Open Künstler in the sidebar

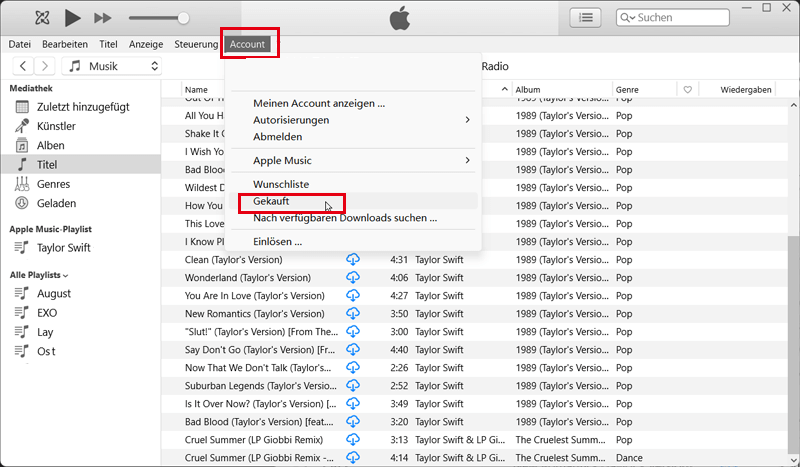(x=56, y=126)
